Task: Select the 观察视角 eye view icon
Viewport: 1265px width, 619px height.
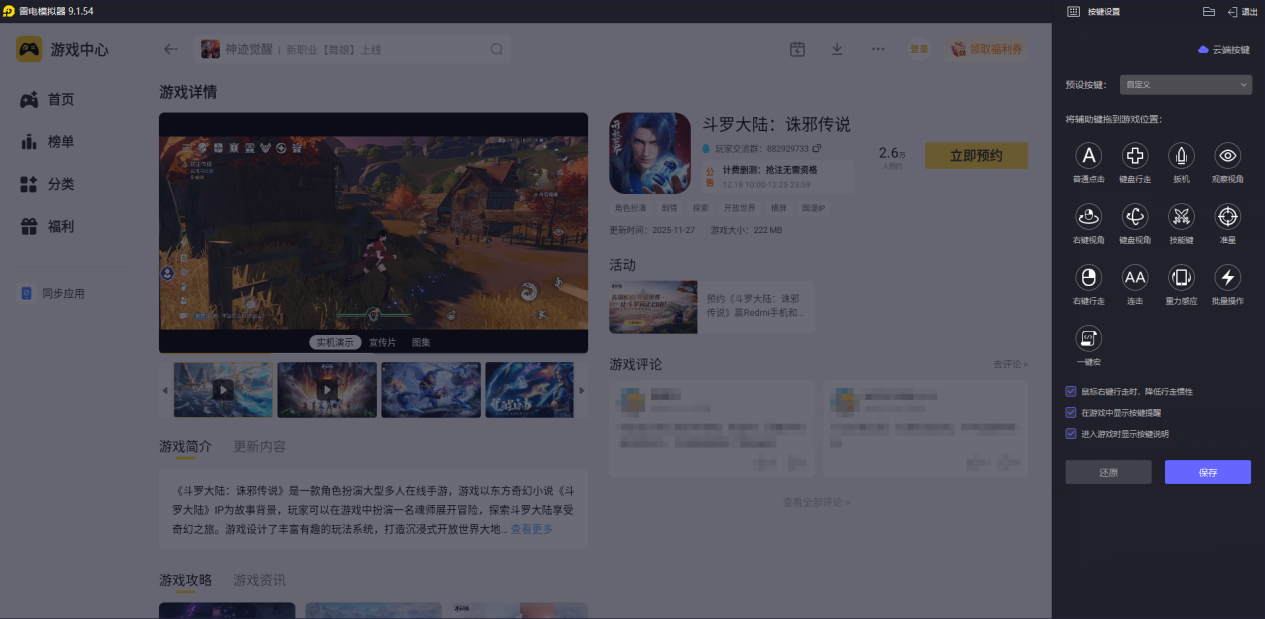Action: coord(1228,155)
